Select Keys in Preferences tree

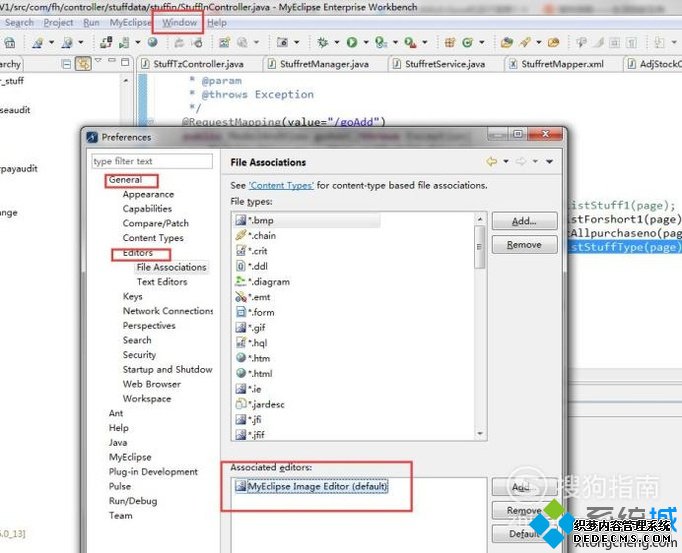click(133, 296)
